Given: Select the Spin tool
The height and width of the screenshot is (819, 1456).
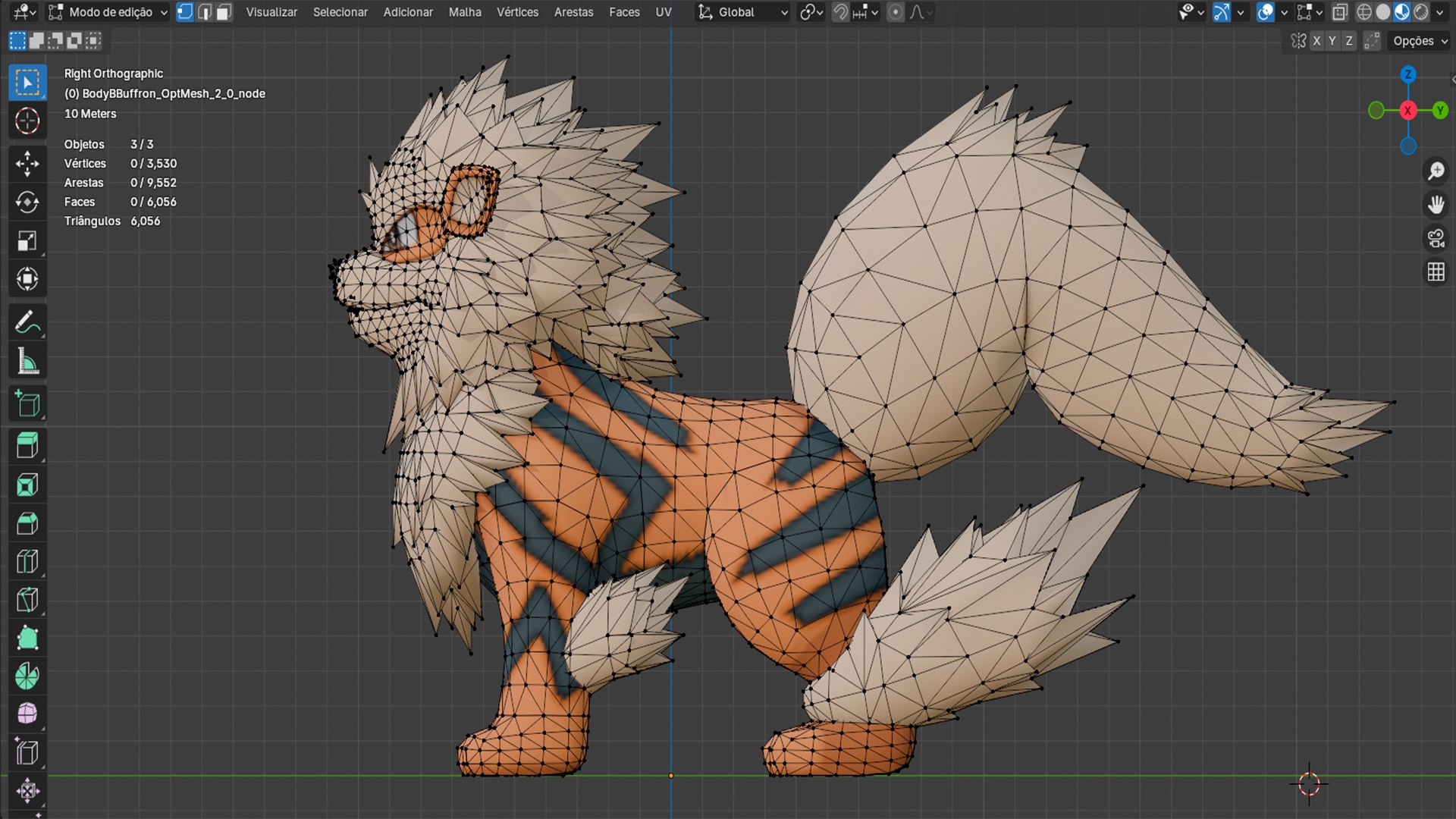Looking at the screenshot, I should pyautogui.click(x=27, y=676).
